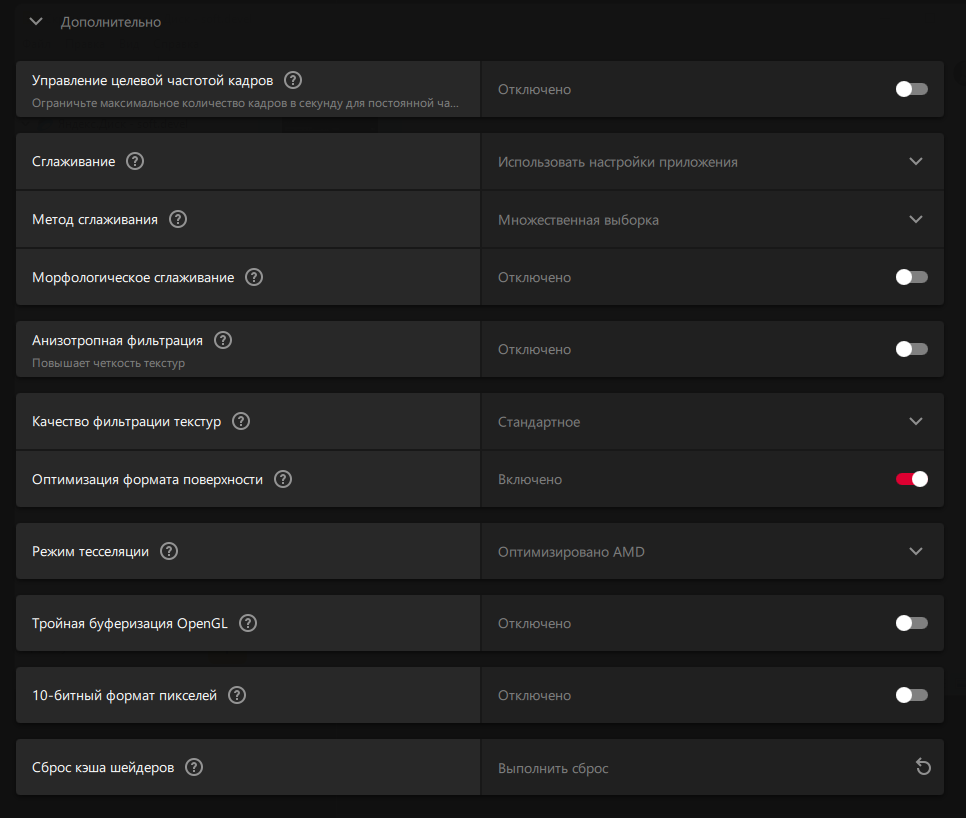Image resolution: width=966 pixels, height=818 pixels.
Task: Collapse the Дополнительно section
Action: point(37,21)
